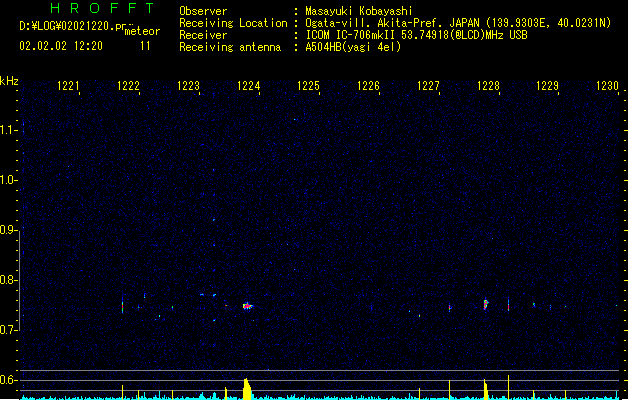Click the 1223 time axis marker
Image resolution: width=629 pixels, height=400 pixels.
[x=188, y=86]
